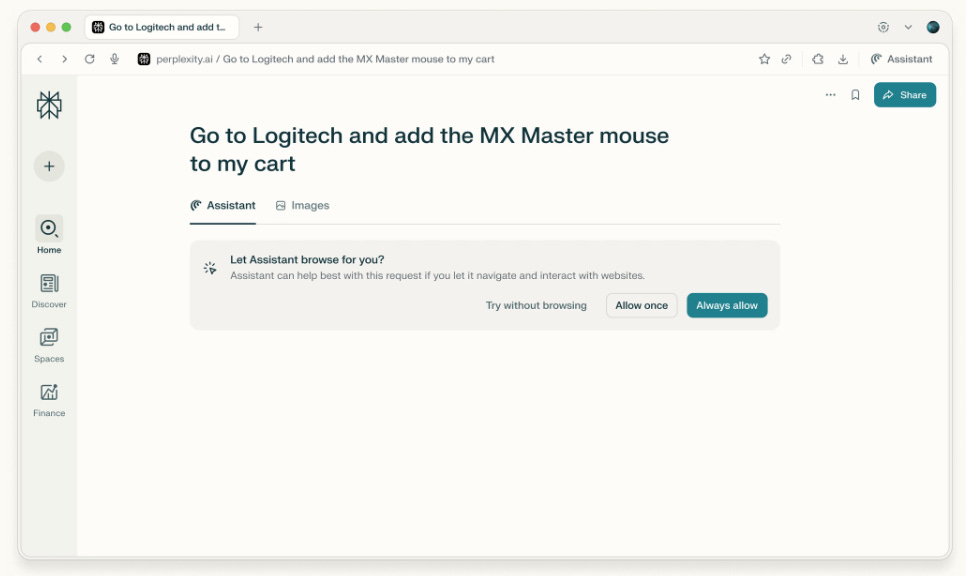Viewport: 966px width, 576px height.
Task: Open the extensions puzzle icon
Action: [818, 59]
